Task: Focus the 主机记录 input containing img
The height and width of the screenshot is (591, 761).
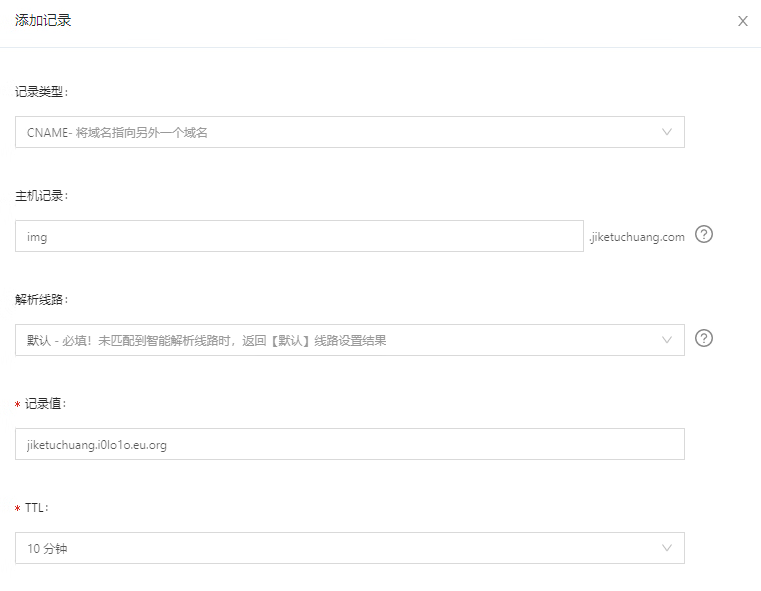Action: 299,236
